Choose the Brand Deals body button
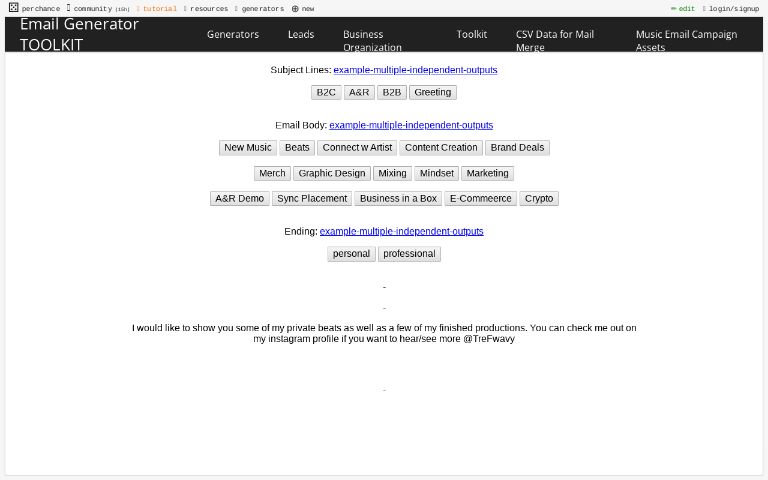 pyautogui.click(x=517, y=147)
